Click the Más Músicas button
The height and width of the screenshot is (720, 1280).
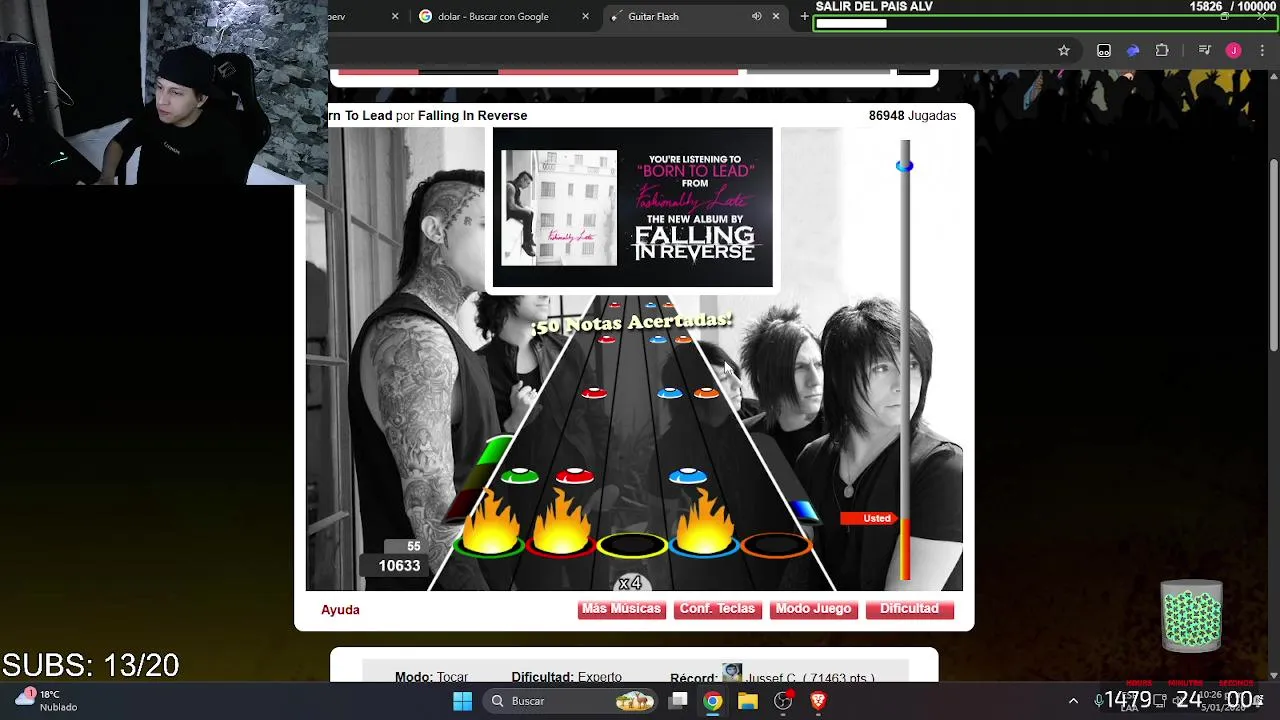[x=621, y=609]
